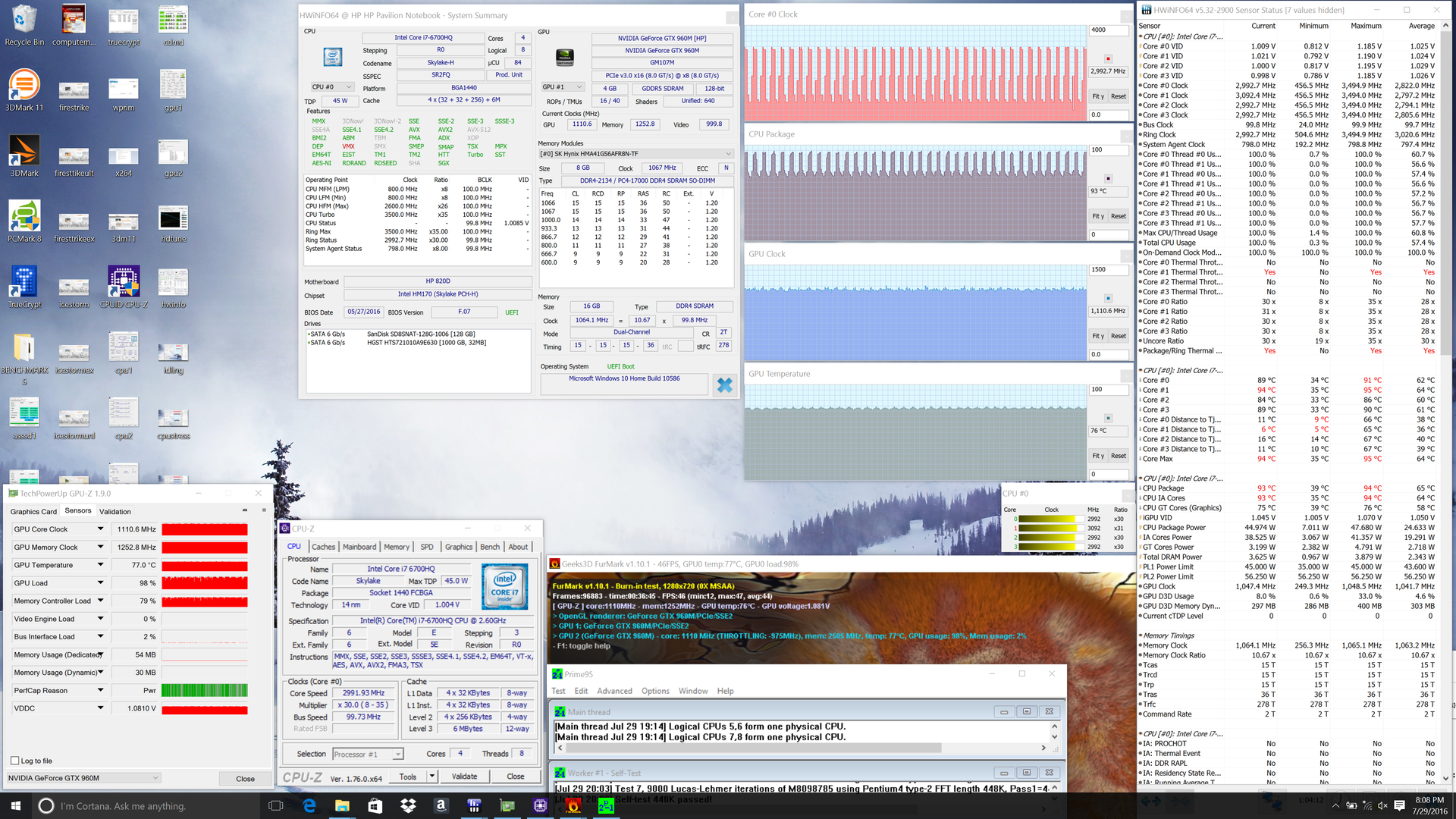Open CPU #0 selector in System Summary
Viewport: 1456px width, 819px height.
[332, 87]
